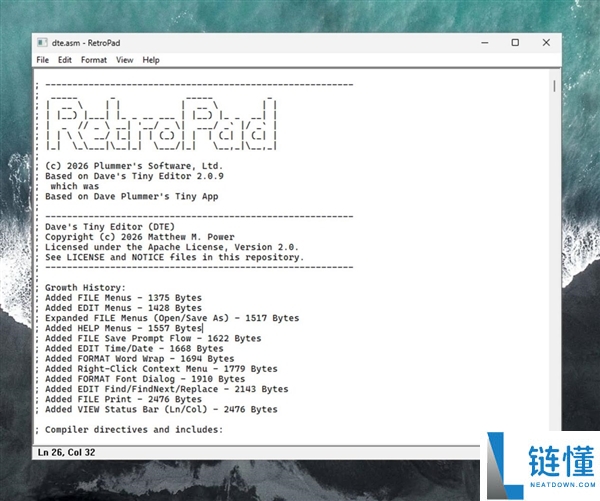Screen dimensions: 600x501
Task: Click the vertical scrollbar thumb
Action: tap(554, 86)
